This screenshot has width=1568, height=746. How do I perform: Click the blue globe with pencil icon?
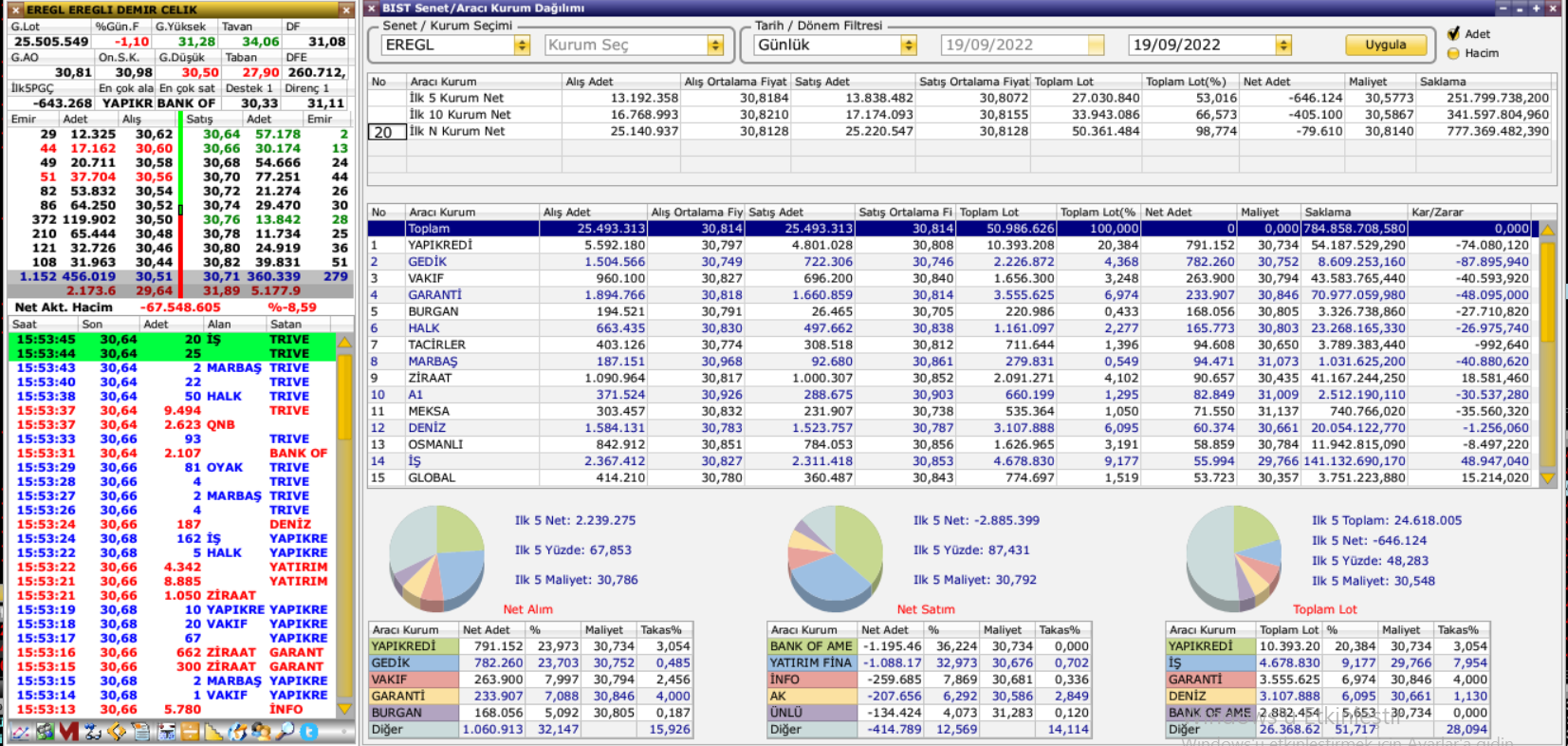tap(237, 732)
